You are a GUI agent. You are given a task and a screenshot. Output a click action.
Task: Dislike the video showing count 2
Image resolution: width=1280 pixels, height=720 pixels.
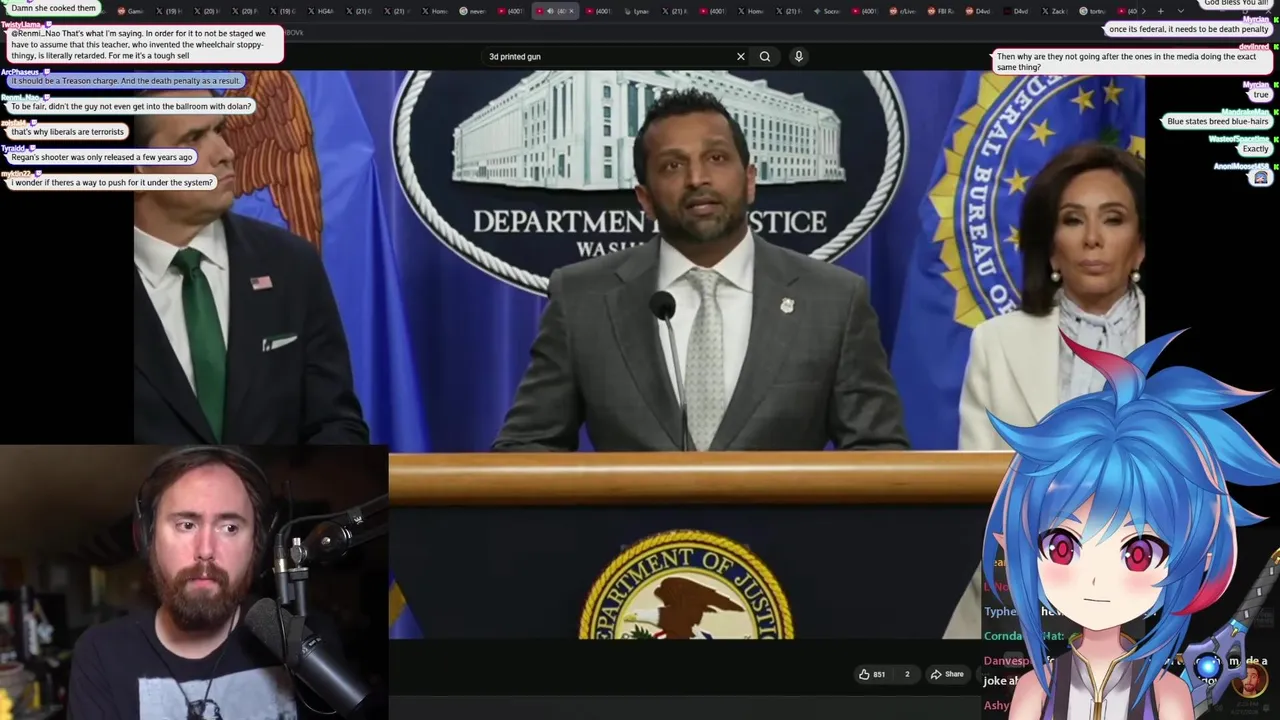coord(907,674)
